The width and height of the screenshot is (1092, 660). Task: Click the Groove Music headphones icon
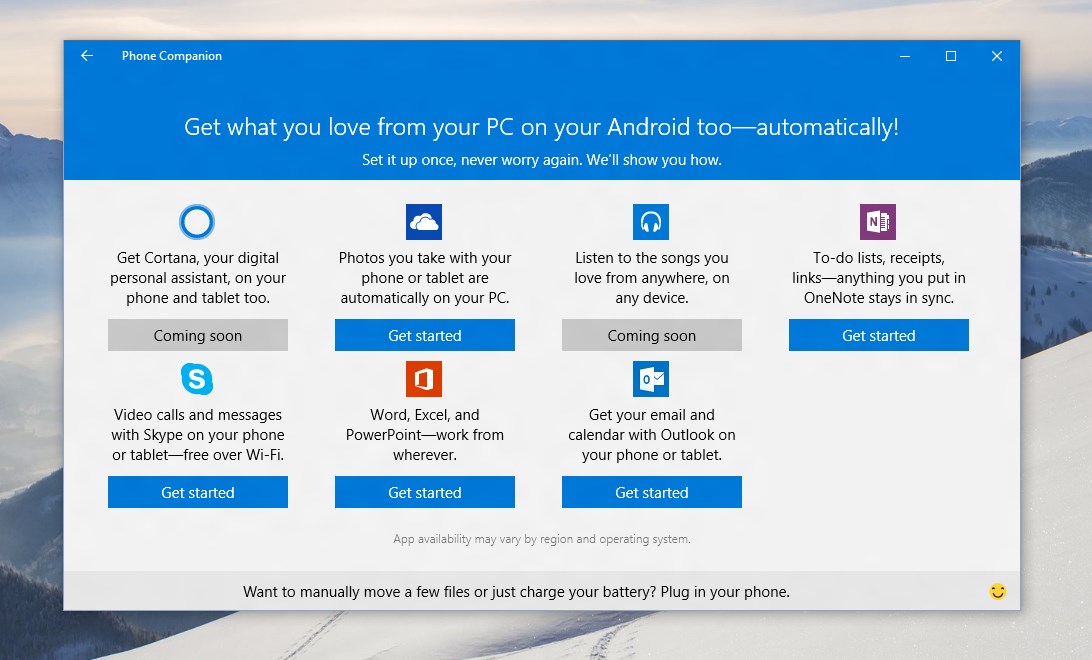(651, 222)
